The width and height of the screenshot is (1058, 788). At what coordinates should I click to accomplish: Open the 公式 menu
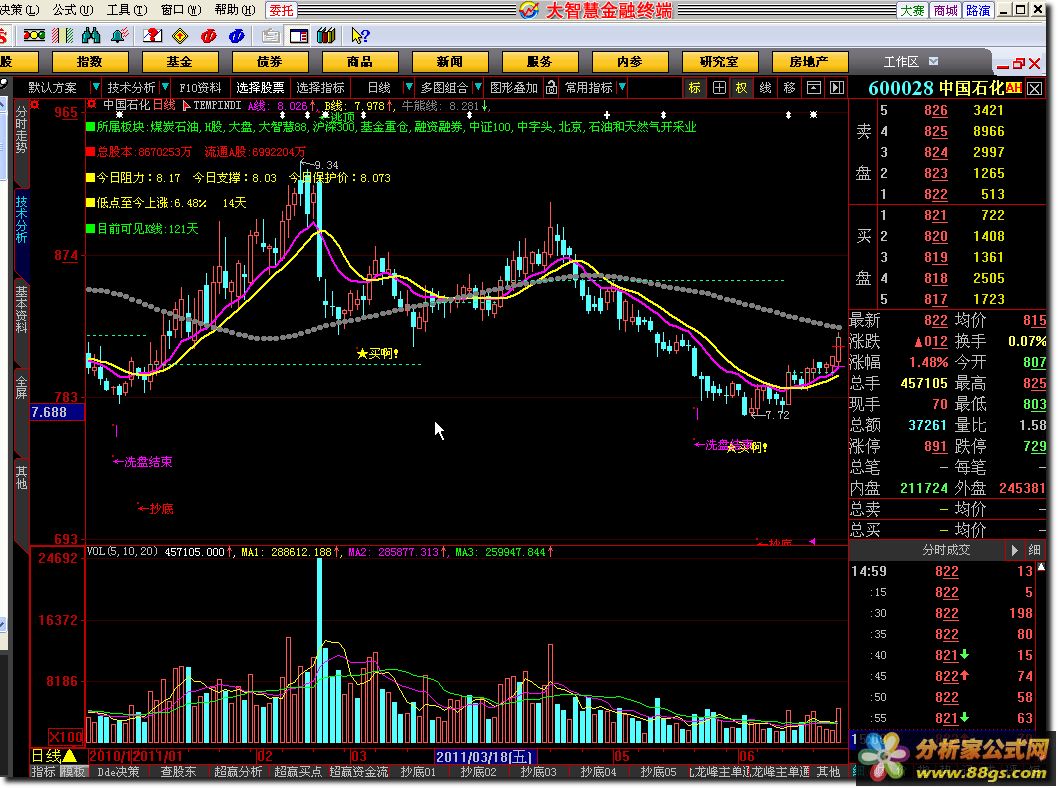click(72, 9)
